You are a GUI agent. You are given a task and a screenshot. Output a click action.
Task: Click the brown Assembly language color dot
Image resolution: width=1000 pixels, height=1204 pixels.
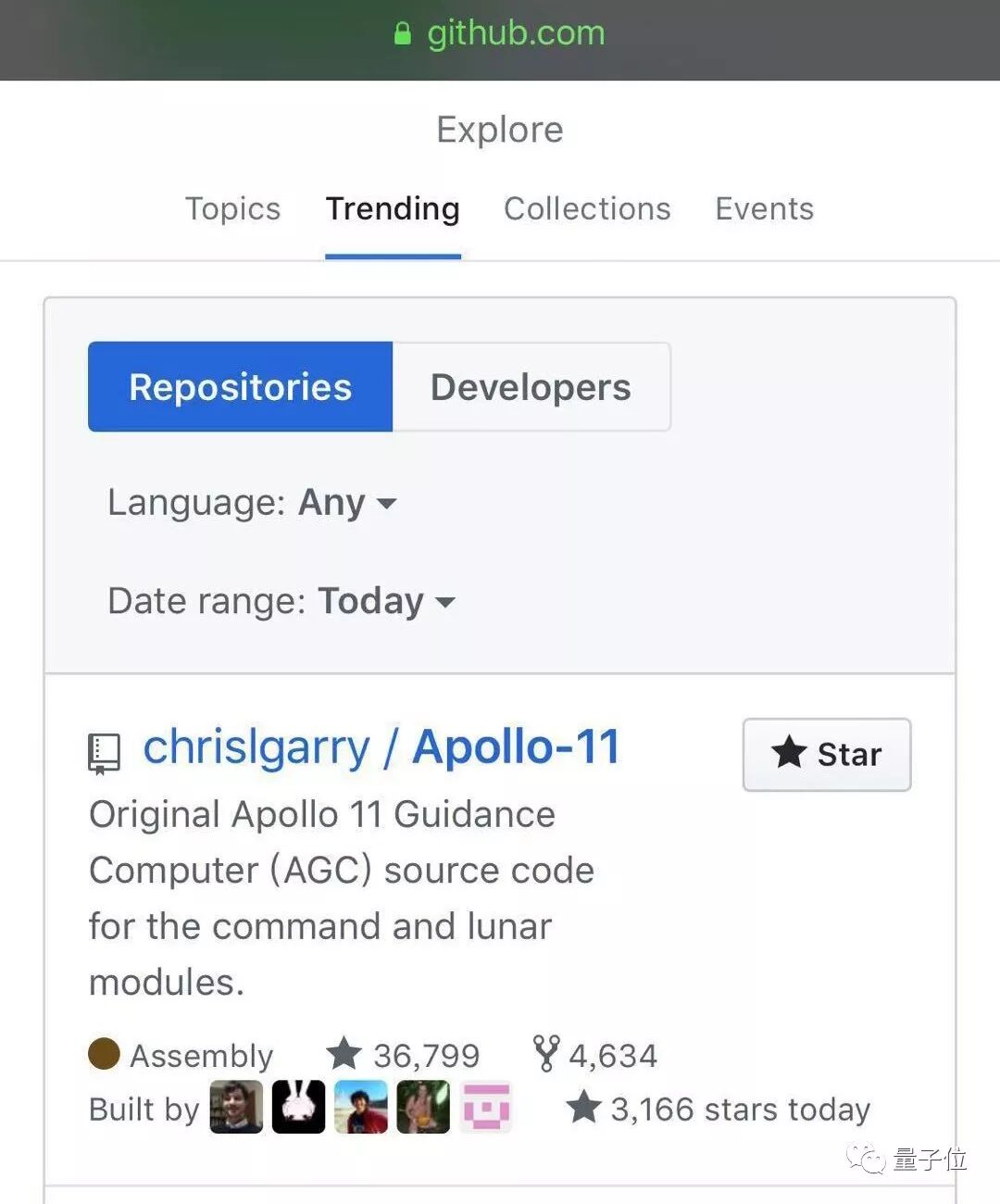(x=104, y=1054)
